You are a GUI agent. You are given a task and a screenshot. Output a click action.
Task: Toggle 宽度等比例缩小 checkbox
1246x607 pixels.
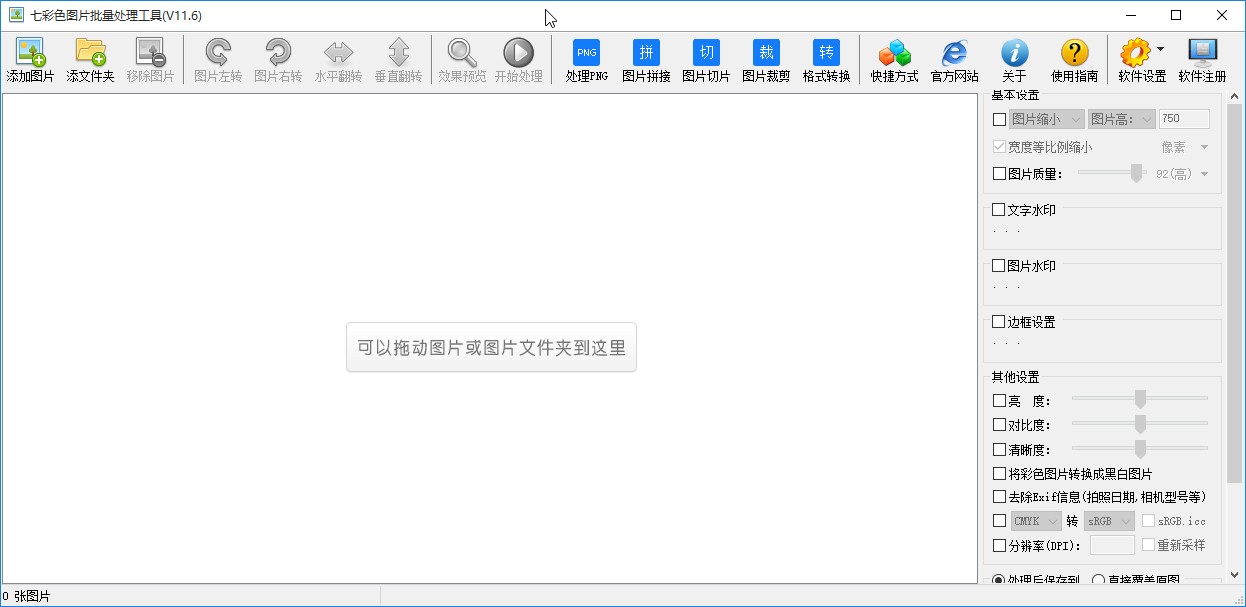(x=999, y=147)
